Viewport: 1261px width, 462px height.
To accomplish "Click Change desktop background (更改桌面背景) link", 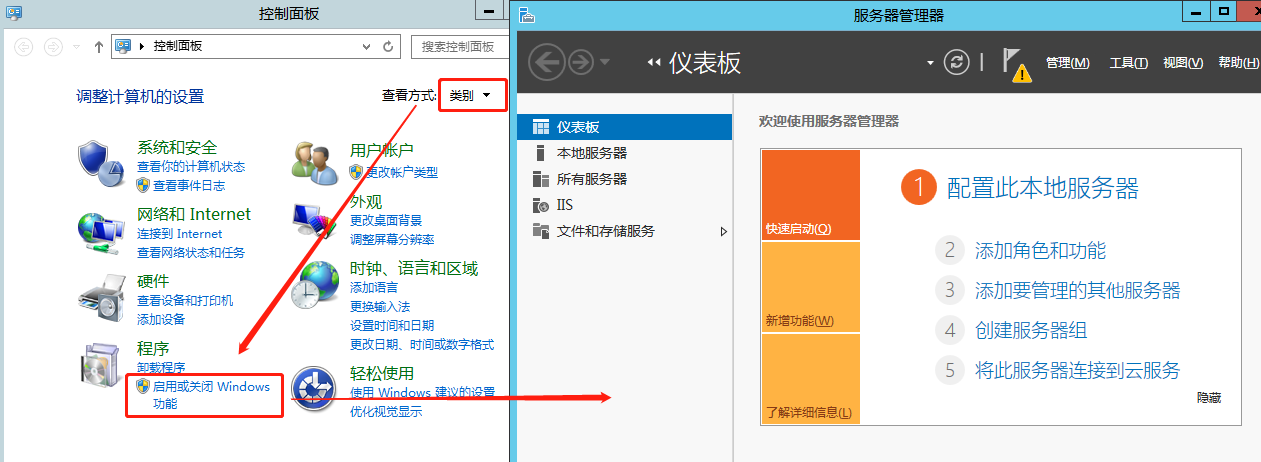I will pos(386,220).
